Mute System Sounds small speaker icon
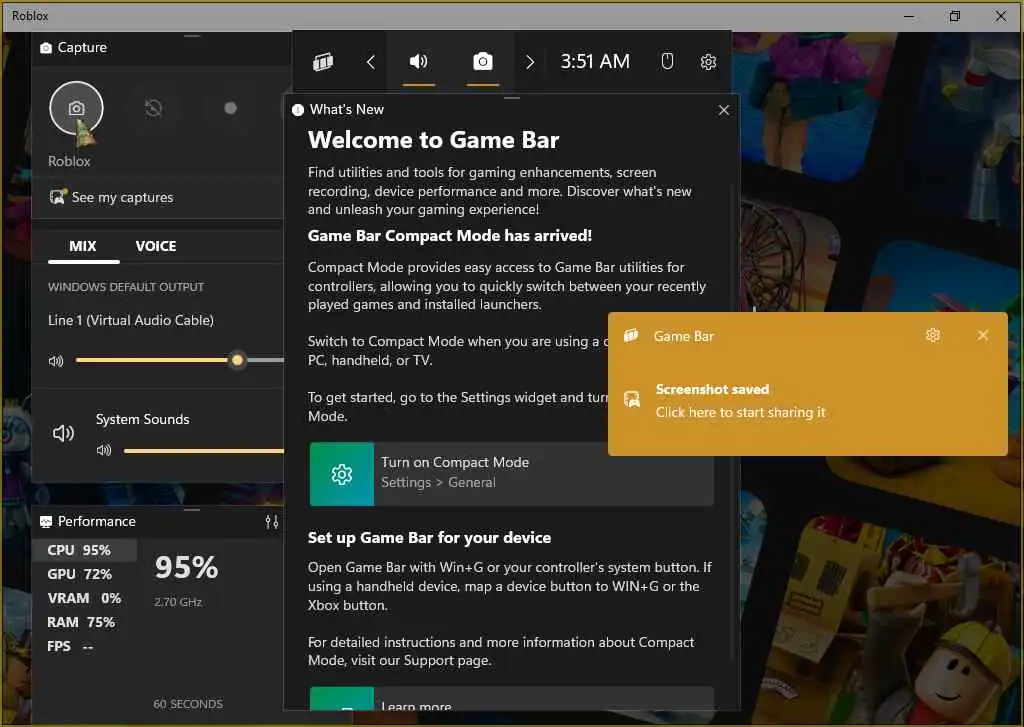Viewport: 1024px width, 727px height. [104, 451]
